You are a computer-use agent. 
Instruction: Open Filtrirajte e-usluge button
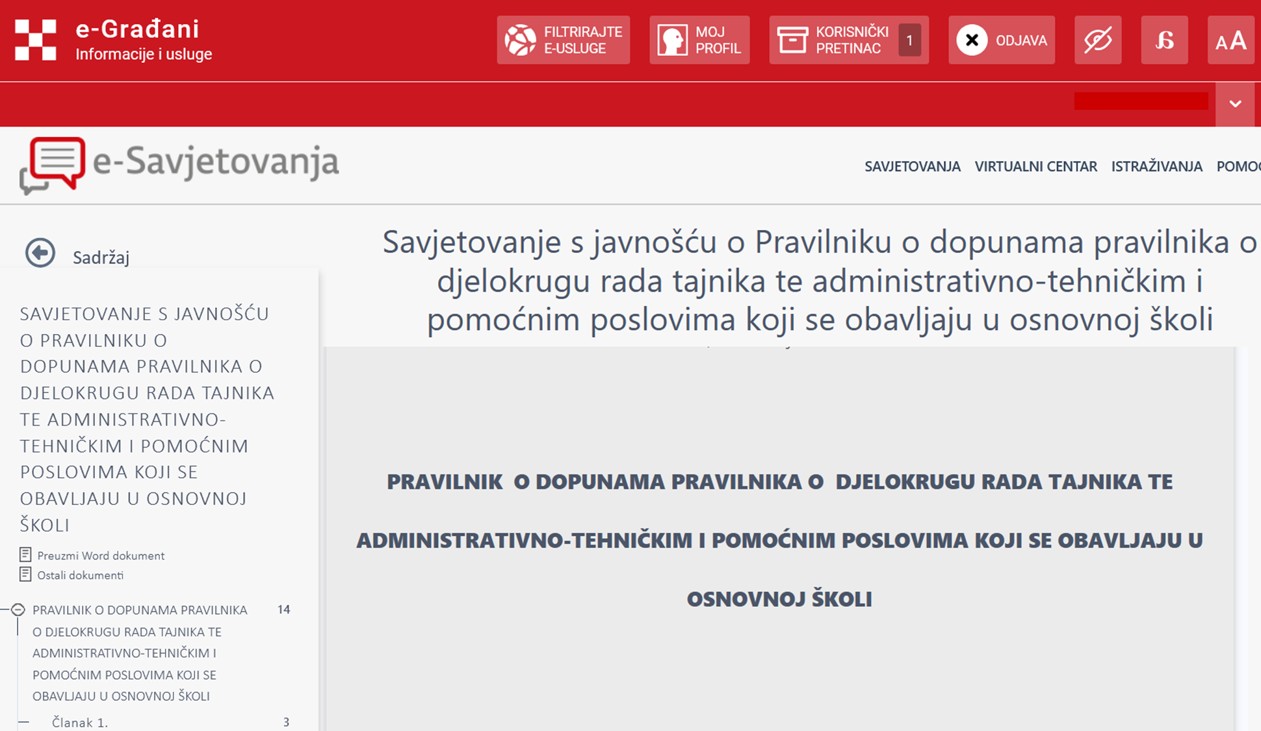(x=563, y=40)
